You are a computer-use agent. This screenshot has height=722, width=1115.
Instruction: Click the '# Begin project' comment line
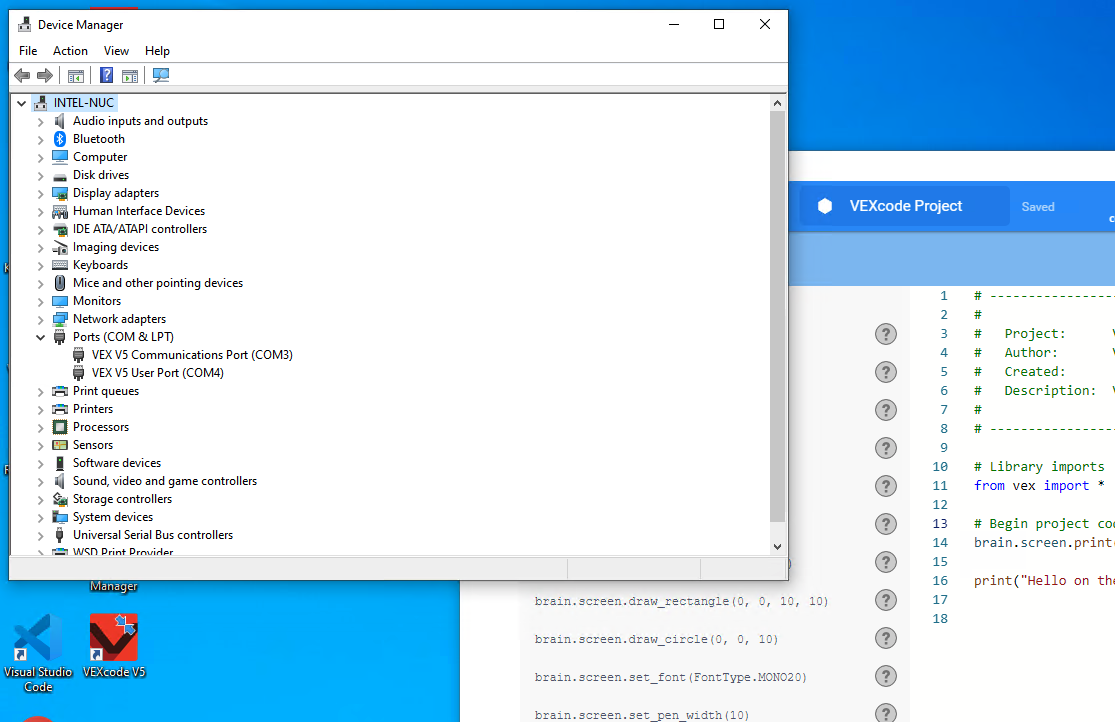coord(1044,524)
